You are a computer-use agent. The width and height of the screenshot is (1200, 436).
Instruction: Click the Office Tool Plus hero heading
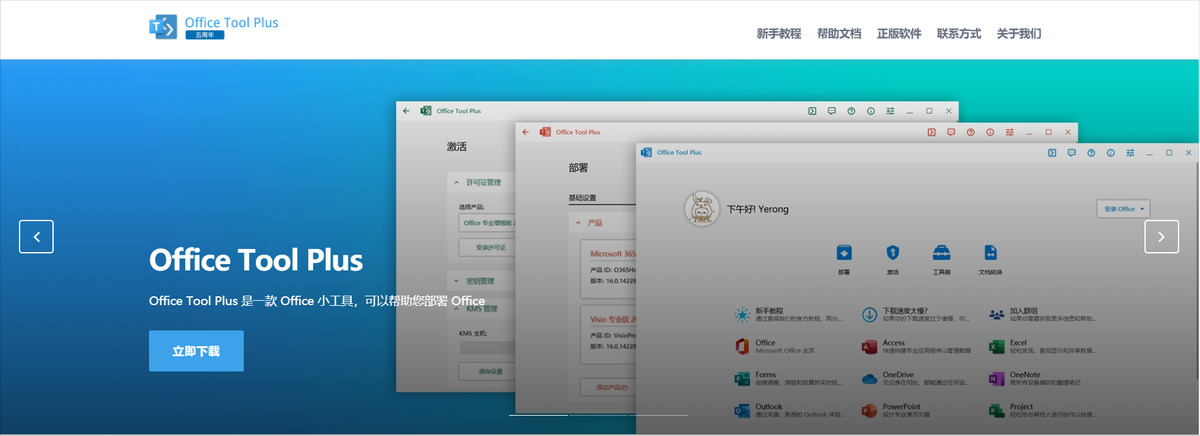click(x=256, y=261)
